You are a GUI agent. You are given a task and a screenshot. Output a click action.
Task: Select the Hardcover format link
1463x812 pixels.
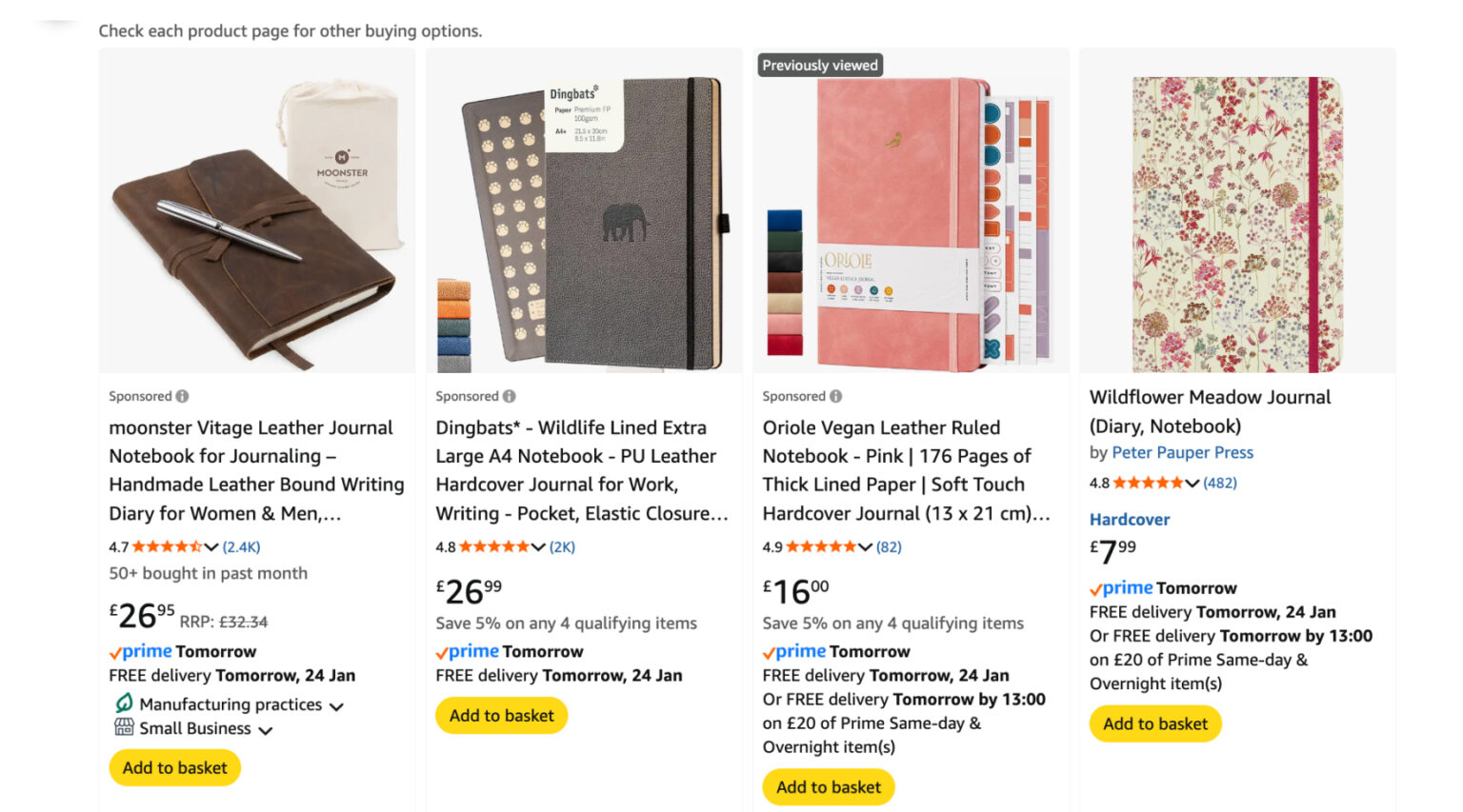click(x=1129, y=519)
